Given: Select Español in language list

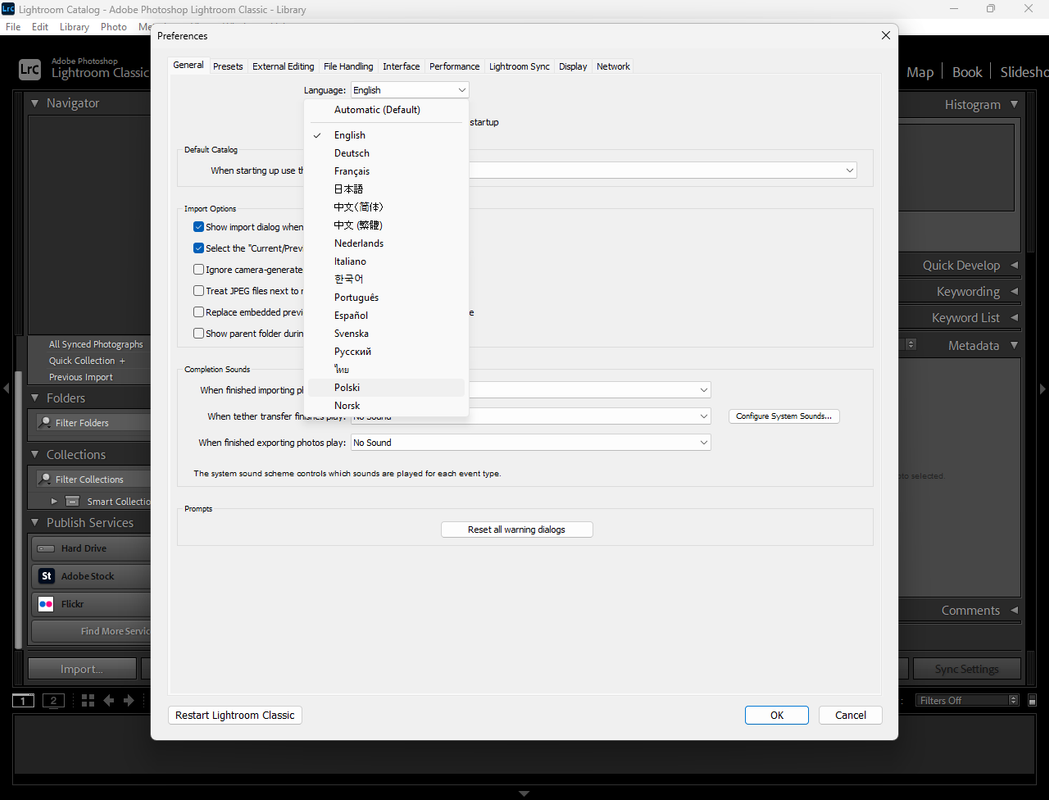Looking at the screenshot, I should click(x=386, y=315).
